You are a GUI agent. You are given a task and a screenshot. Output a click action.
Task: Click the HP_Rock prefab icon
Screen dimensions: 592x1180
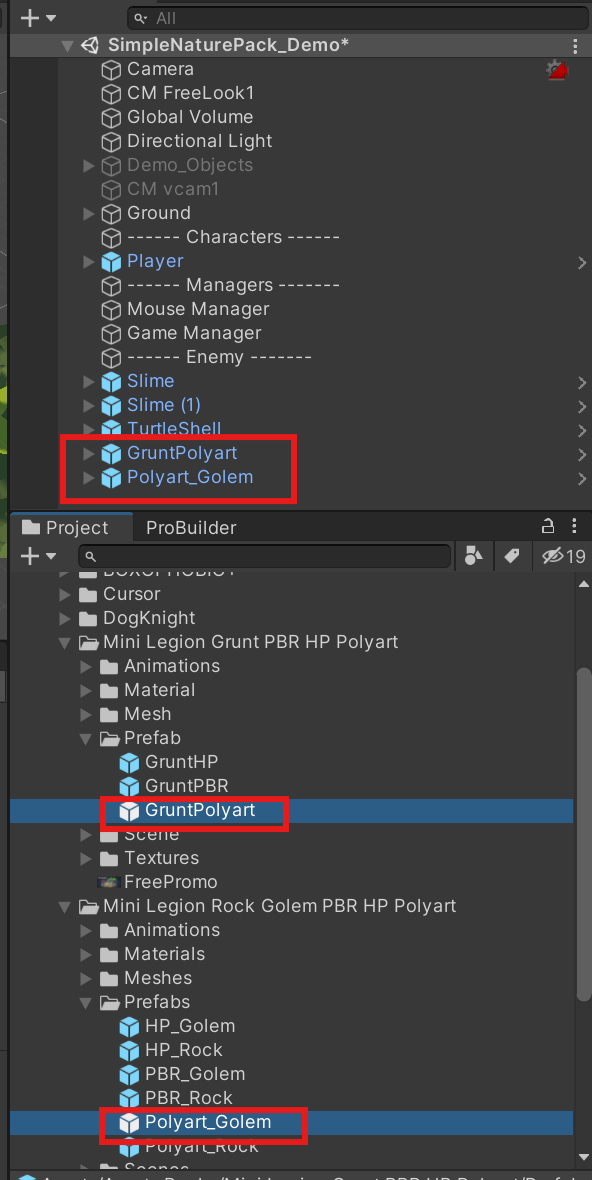(129, 1051)
